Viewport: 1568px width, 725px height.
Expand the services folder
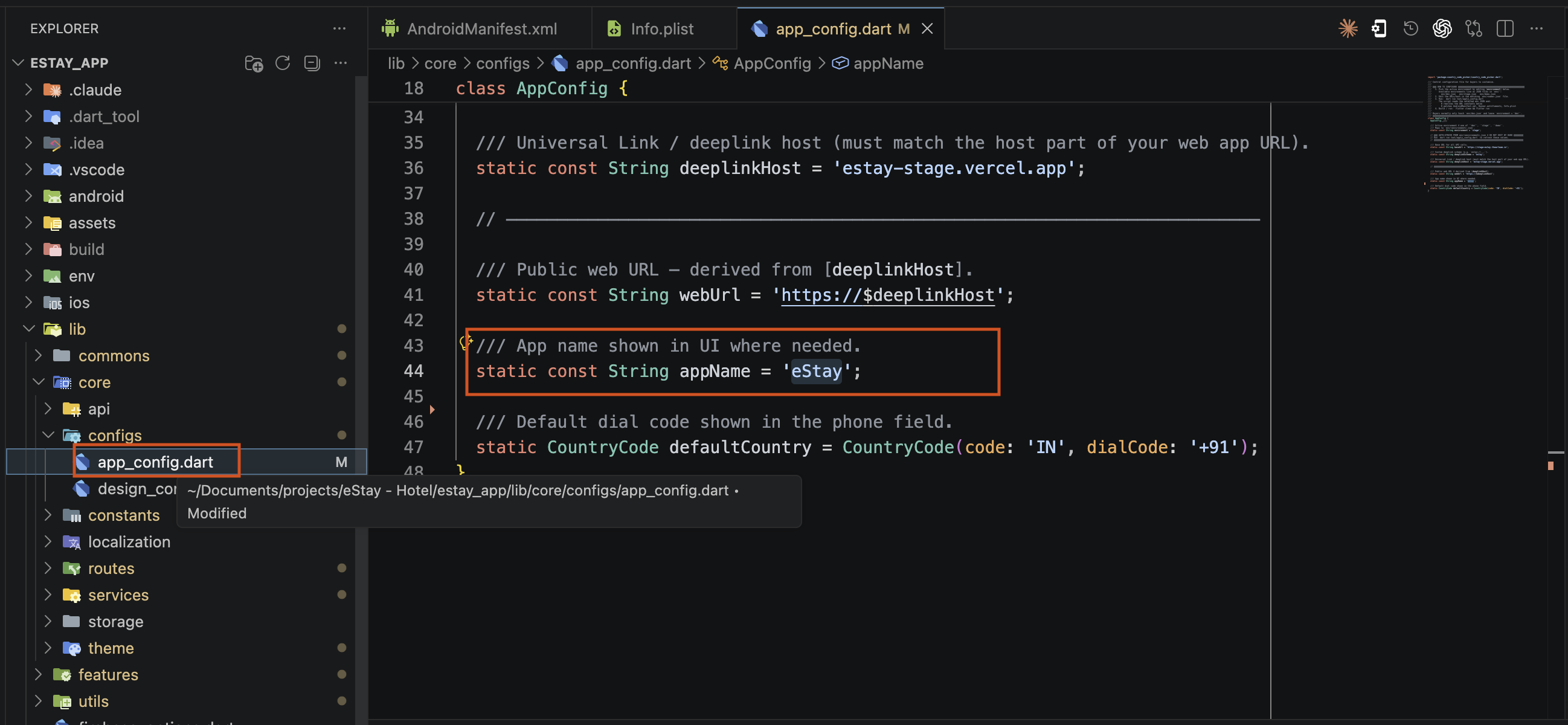[x=48, y=594]
